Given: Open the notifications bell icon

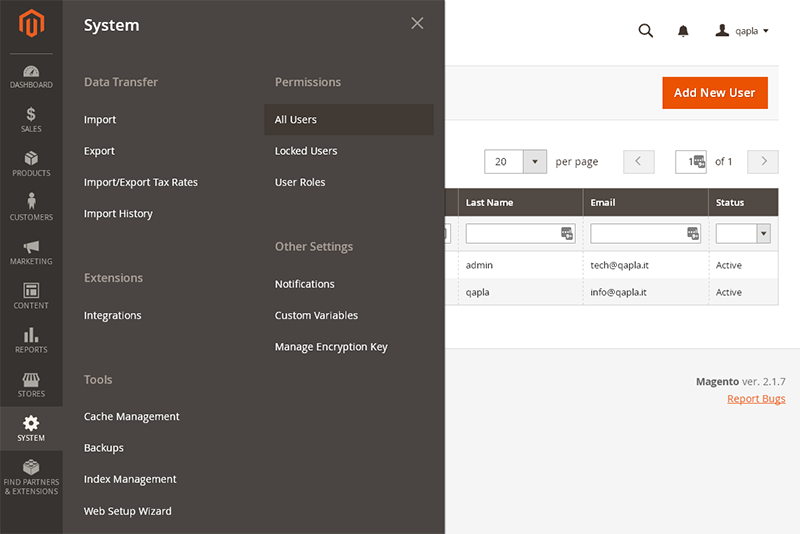Looking at the screenshot, I should point(683,31).
